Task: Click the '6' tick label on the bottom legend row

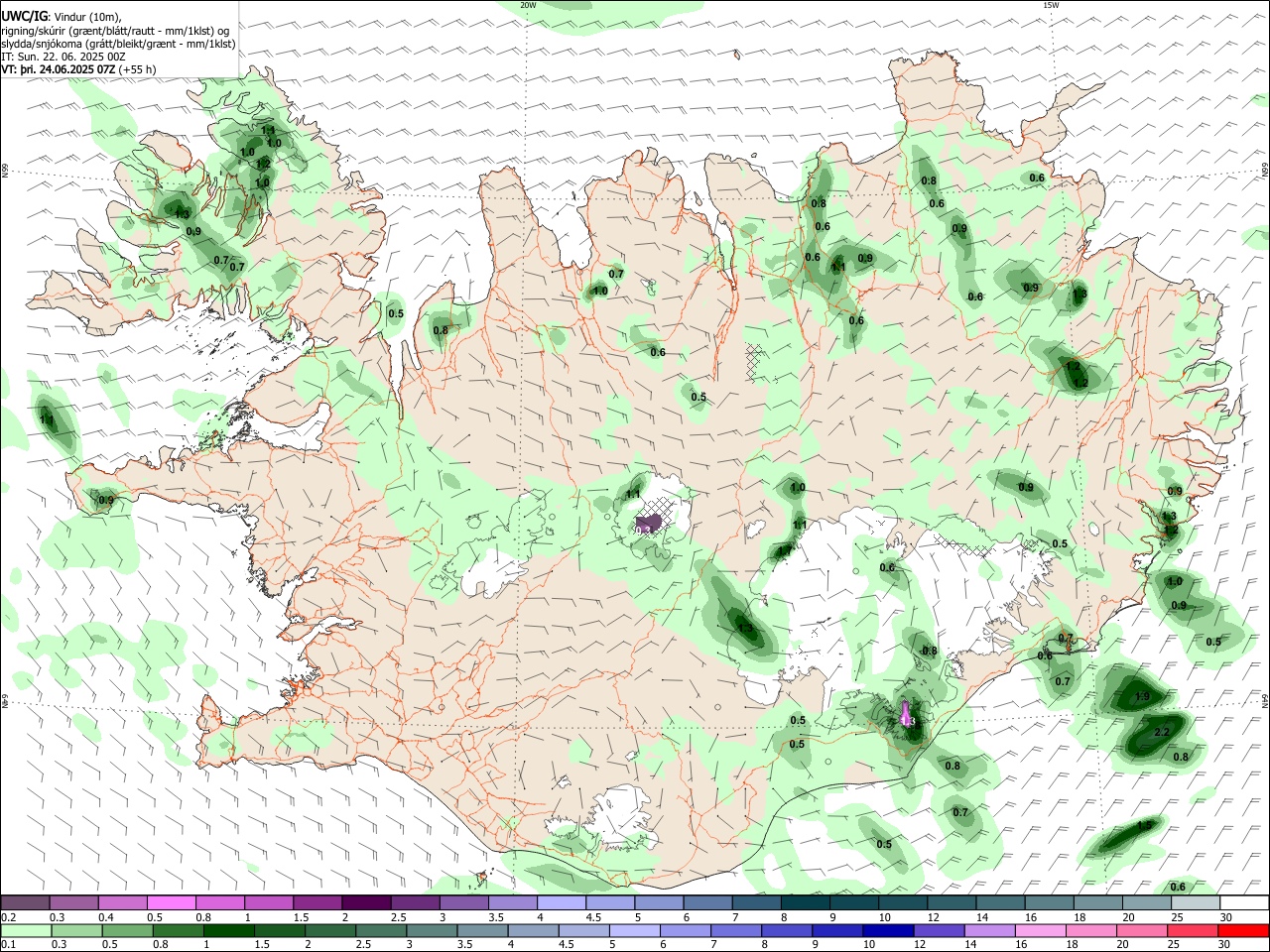Action: (662, 945)
